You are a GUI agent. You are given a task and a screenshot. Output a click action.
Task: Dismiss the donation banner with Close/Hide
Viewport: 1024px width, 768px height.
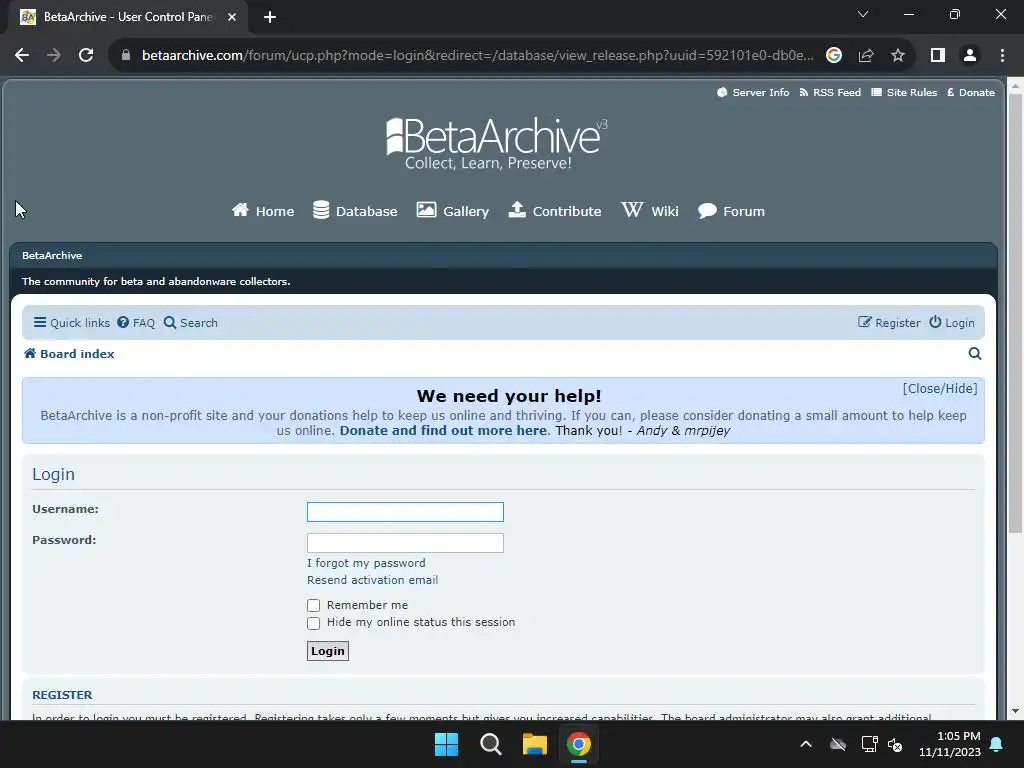tap(940, 389)
